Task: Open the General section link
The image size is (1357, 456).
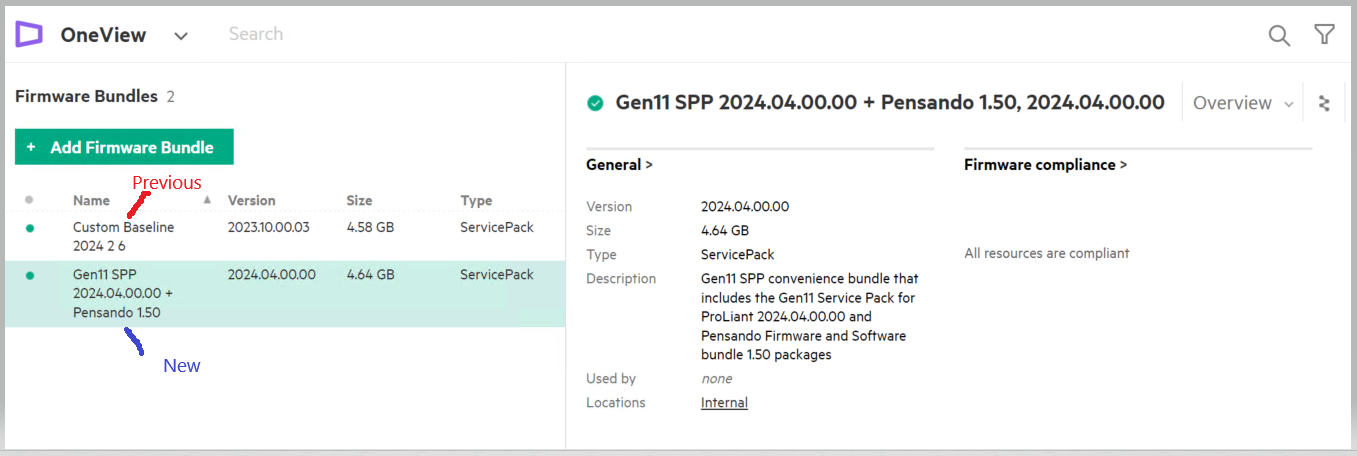Action: point(619,165)
